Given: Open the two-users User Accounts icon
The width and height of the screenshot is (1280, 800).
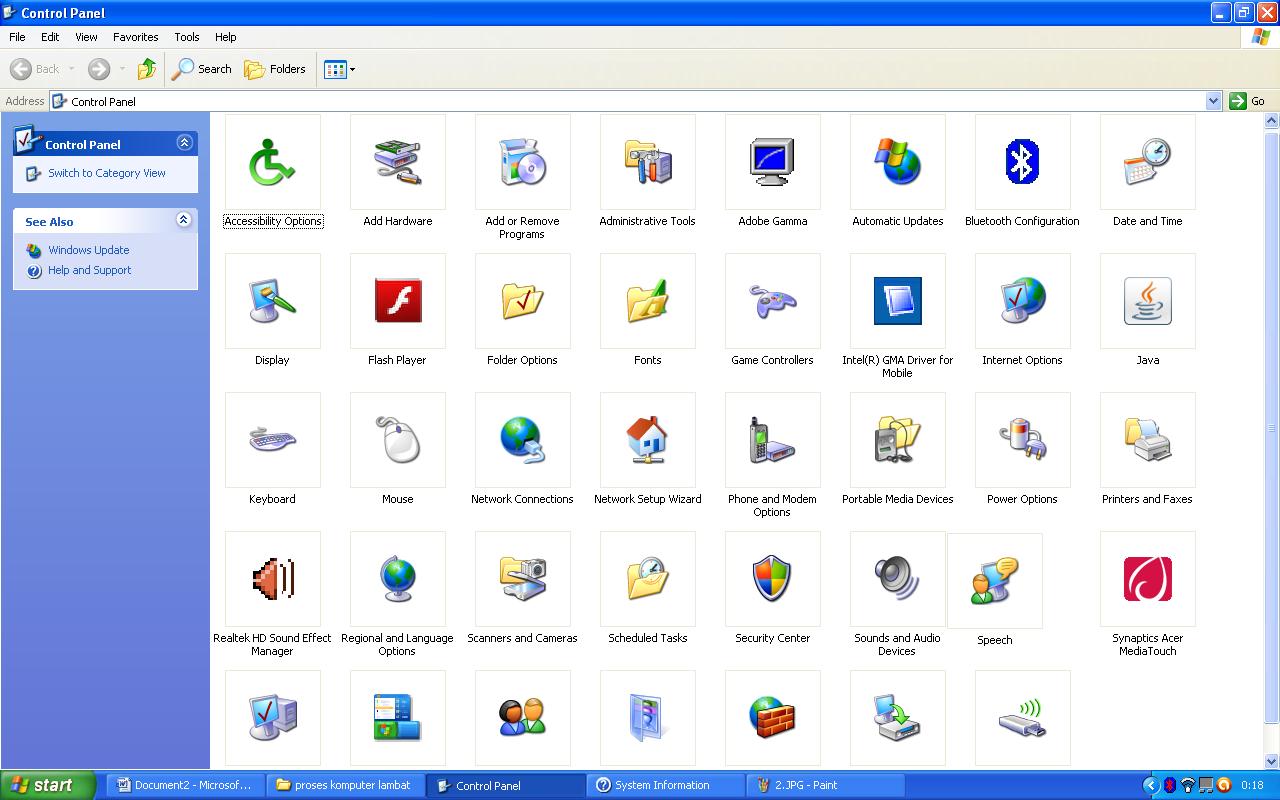Looking at the screenshot, I should (x=522, y=718).
